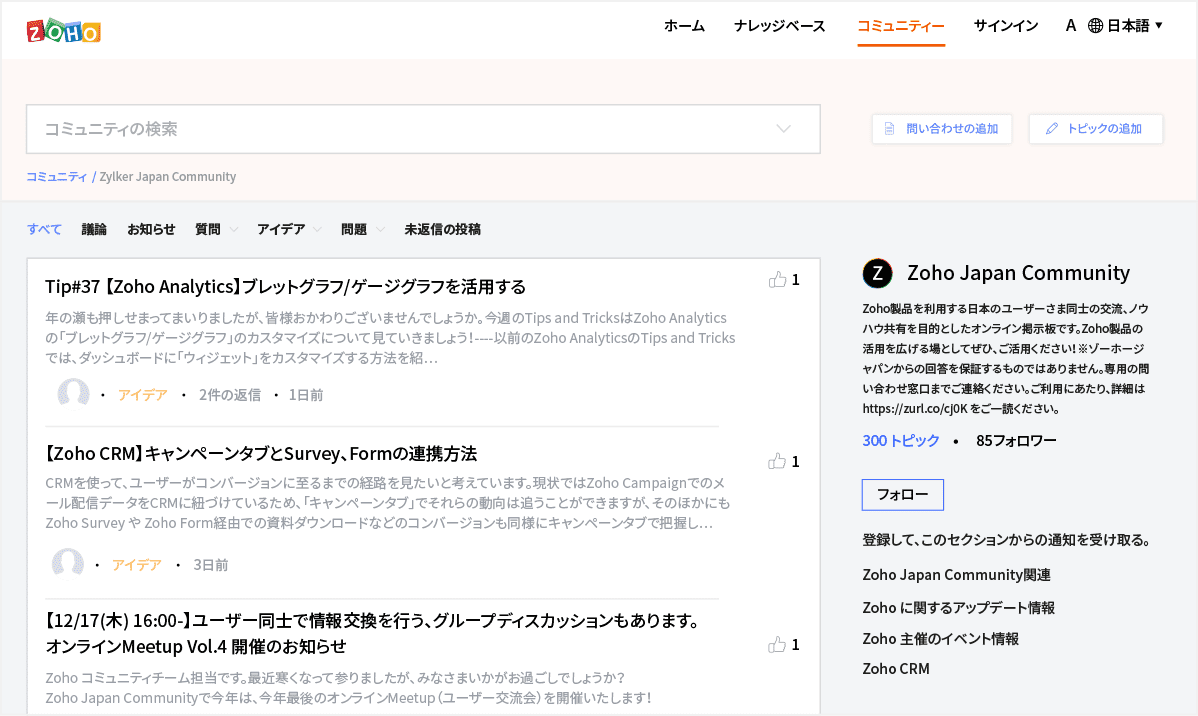
Task: Click the Zoho logo
Action: pos(64,31)
